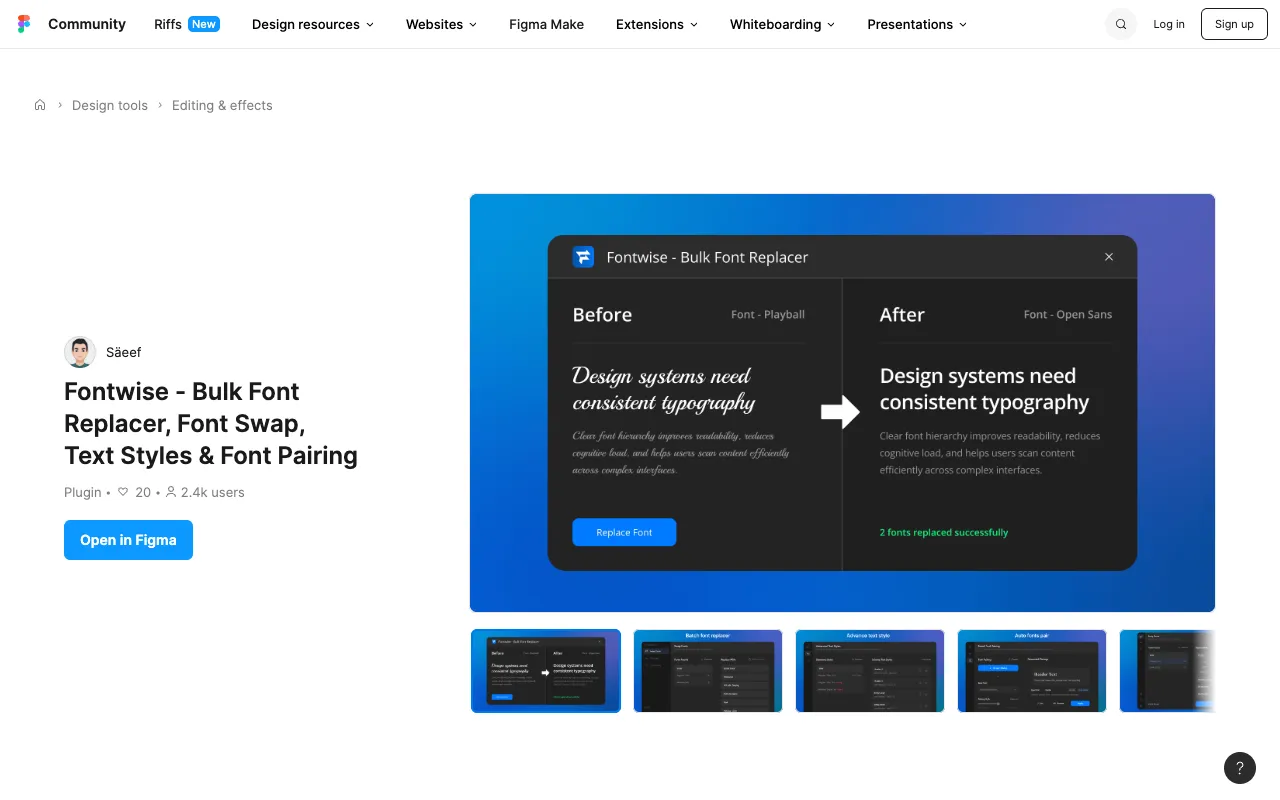Select the Auto fonts pair thumbnail
Image resolution: width=1280 pixels, height=800 pixels.
click(1032, 671)
